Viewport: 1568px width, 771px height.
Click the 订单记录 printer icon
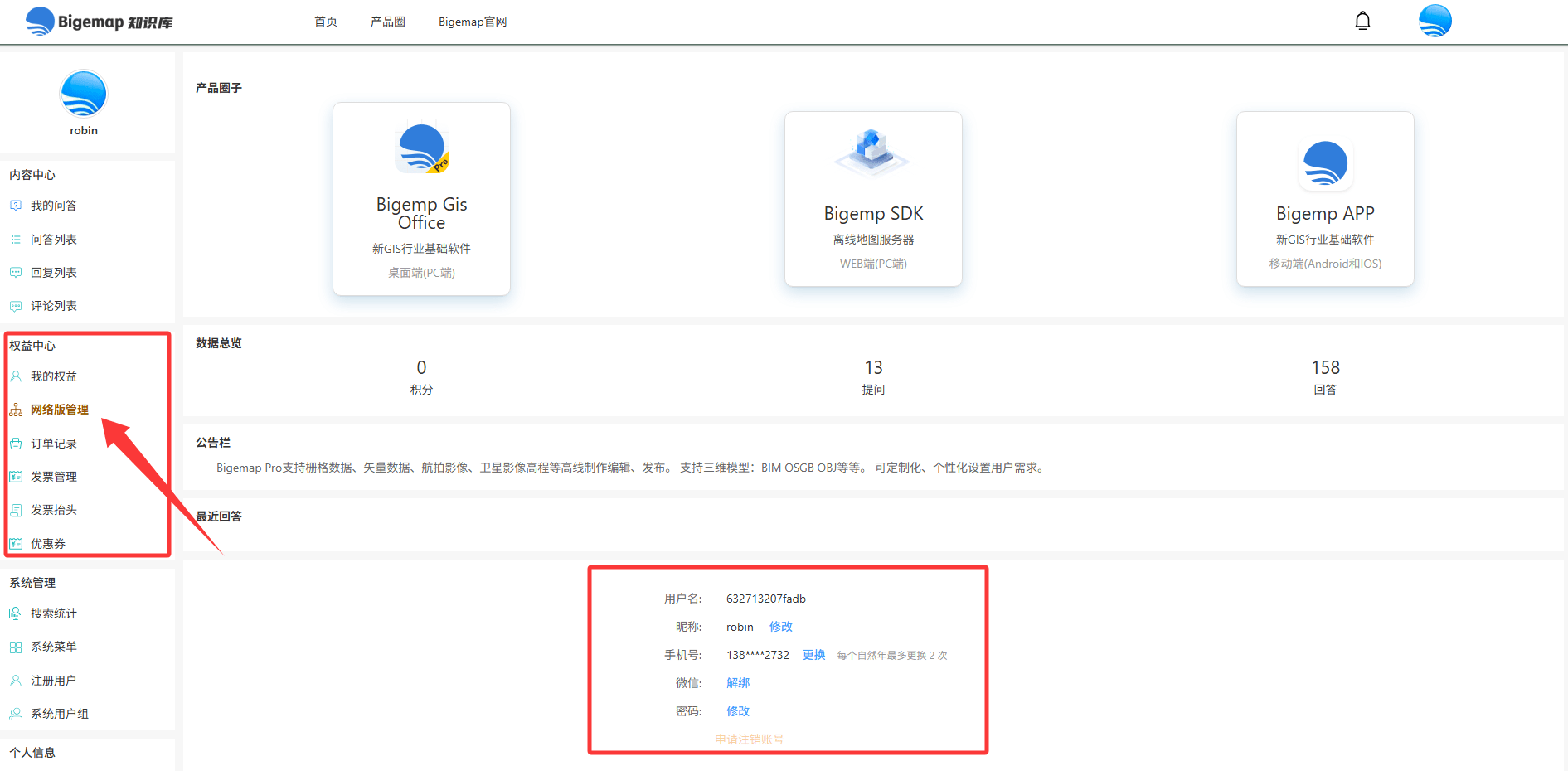point(16,444)
